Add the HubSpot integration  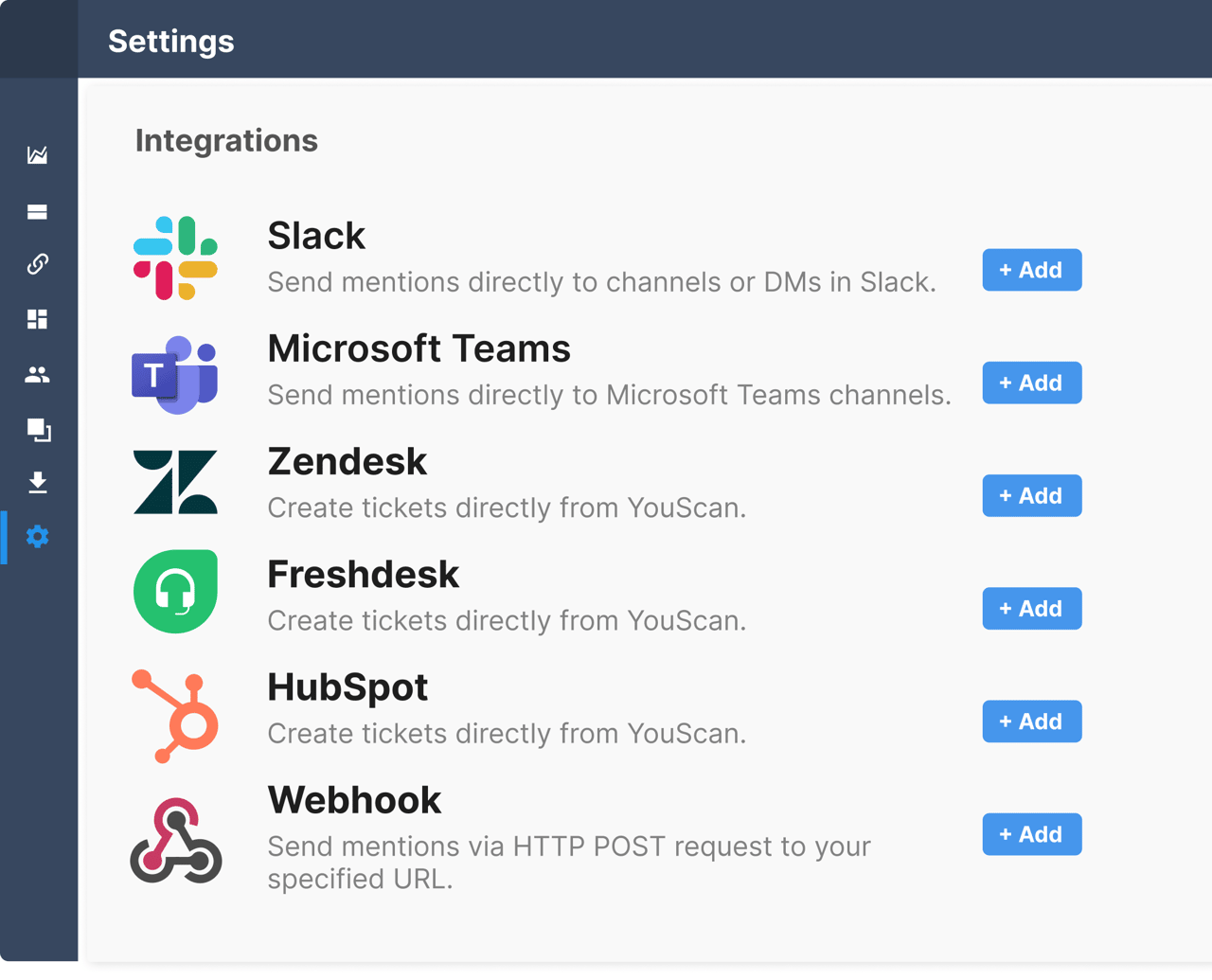click(x=1031, y=722)
